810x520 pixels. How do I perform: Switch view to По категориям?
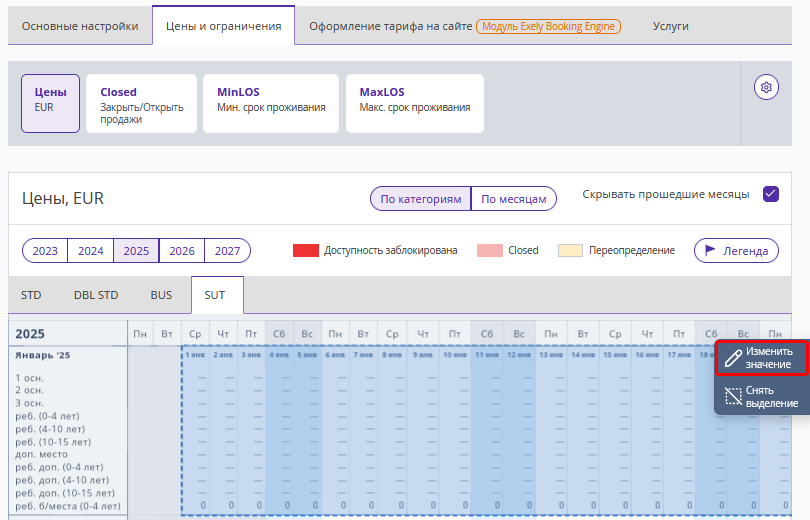click(420, 199)
